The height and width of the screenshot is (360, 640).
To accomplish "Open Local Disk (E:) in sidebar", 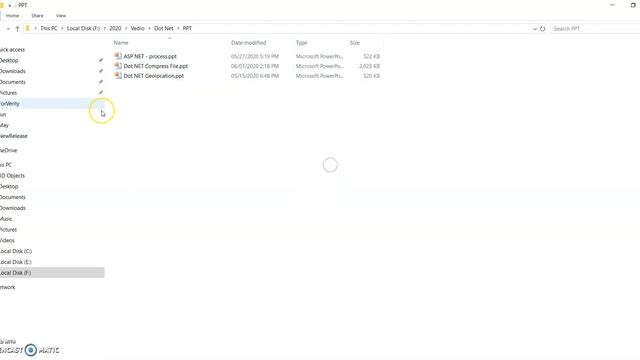I will 16,262.
